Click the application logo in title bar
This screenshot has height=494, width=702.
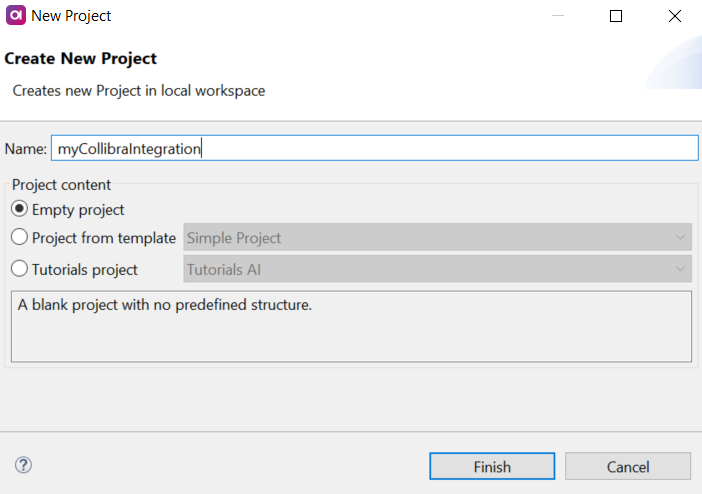[15, 16]
